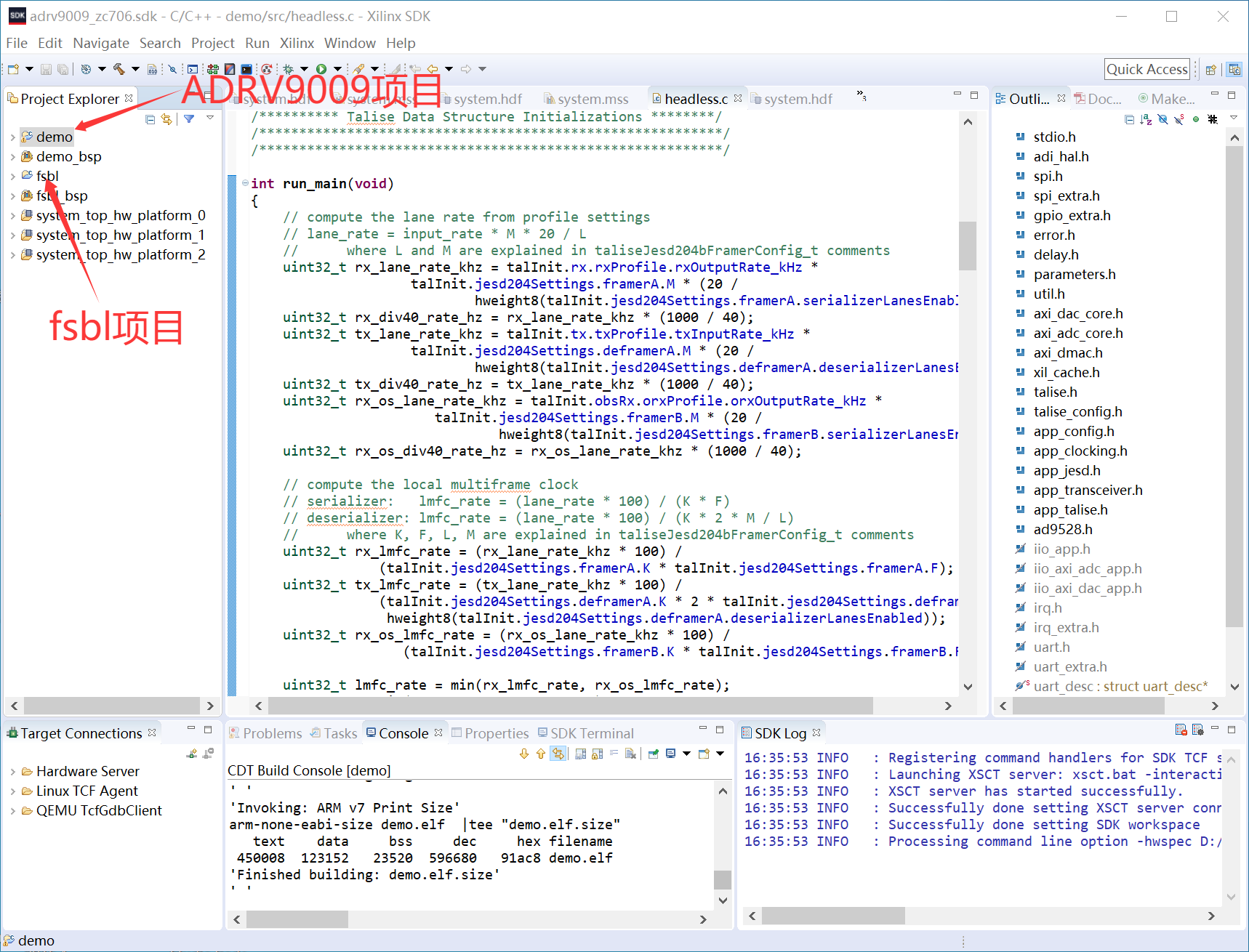Image resolution: width=1249 pixels, height=952 pixels.
Task: Switch to rightmost system.hdf editor tab
Action: 792,99
